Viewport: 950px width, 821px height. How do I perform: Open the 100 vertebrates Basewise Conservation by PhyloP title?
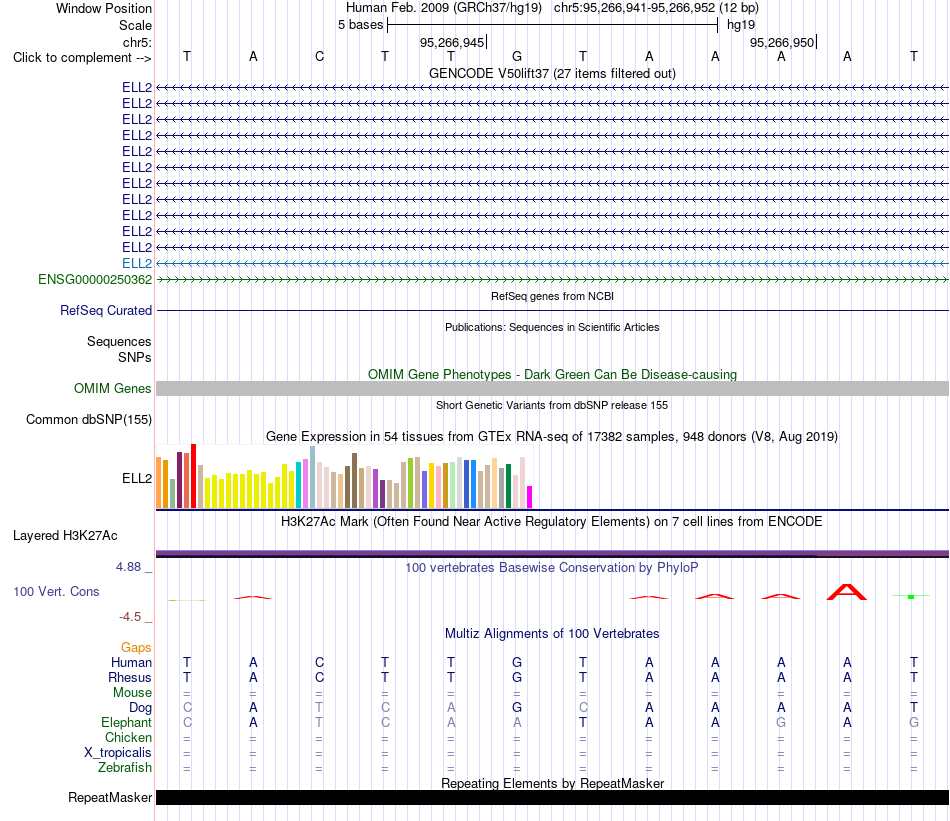point(552,568)
